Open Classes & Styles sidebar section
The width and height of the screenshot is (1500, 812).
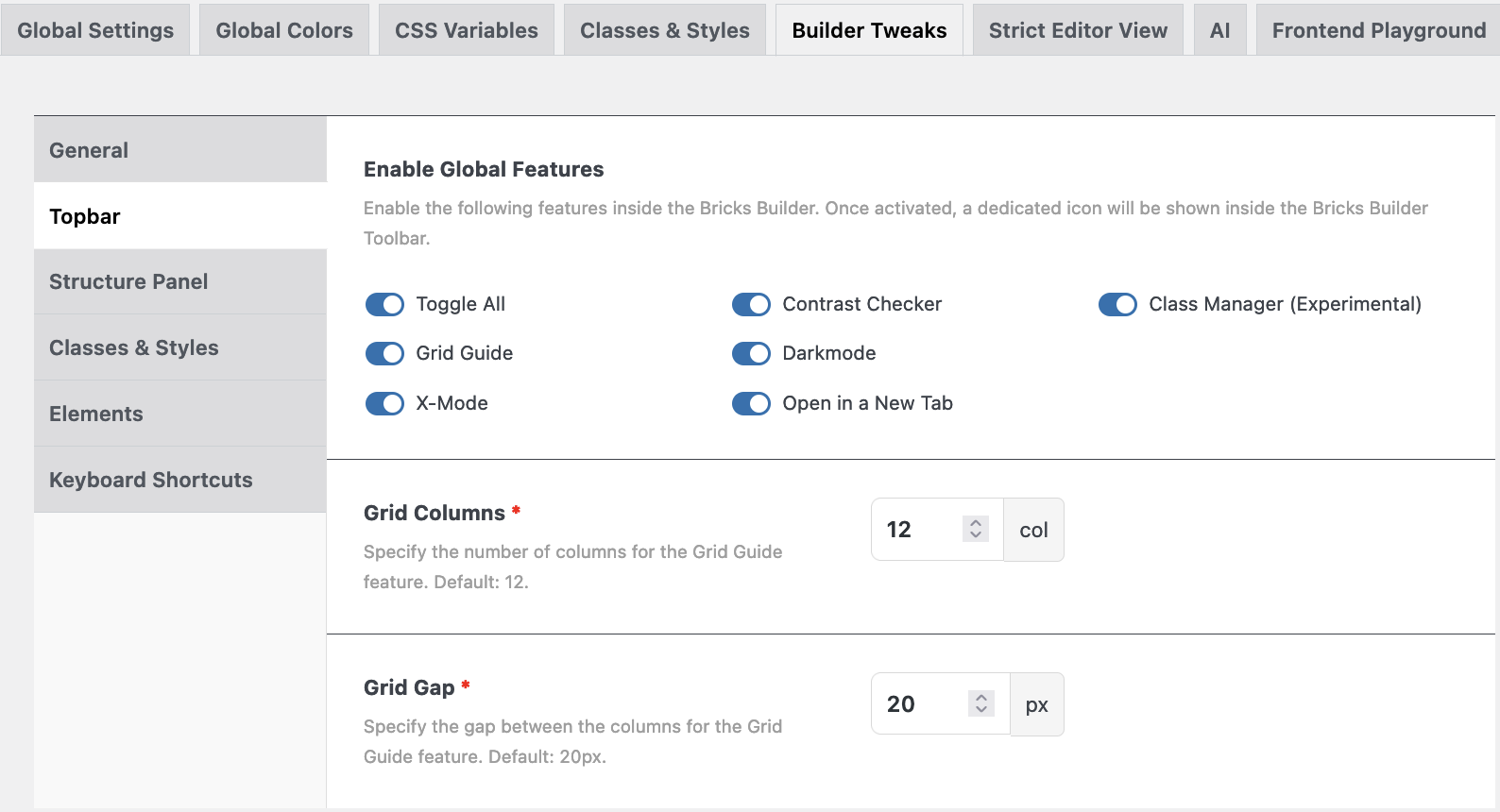point(180,347)
